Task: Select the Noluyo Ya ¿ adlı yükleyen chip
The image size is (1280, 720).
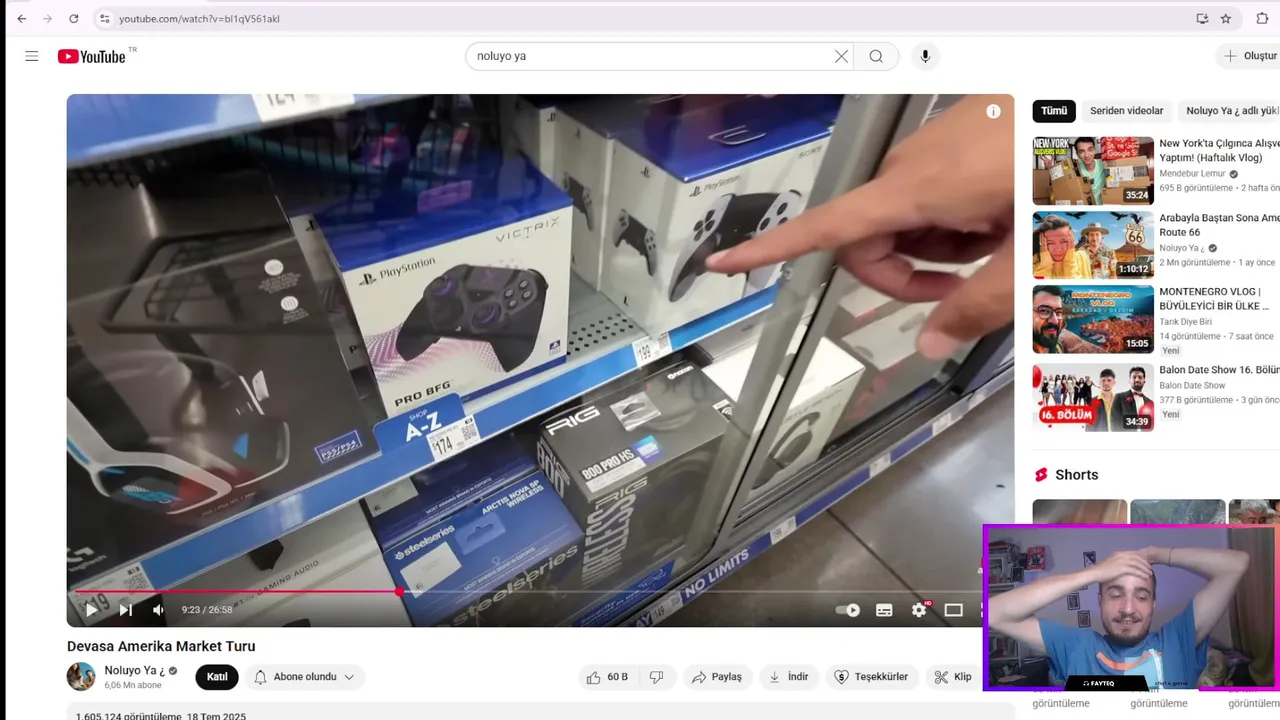Action: [x=1231, y=111]
